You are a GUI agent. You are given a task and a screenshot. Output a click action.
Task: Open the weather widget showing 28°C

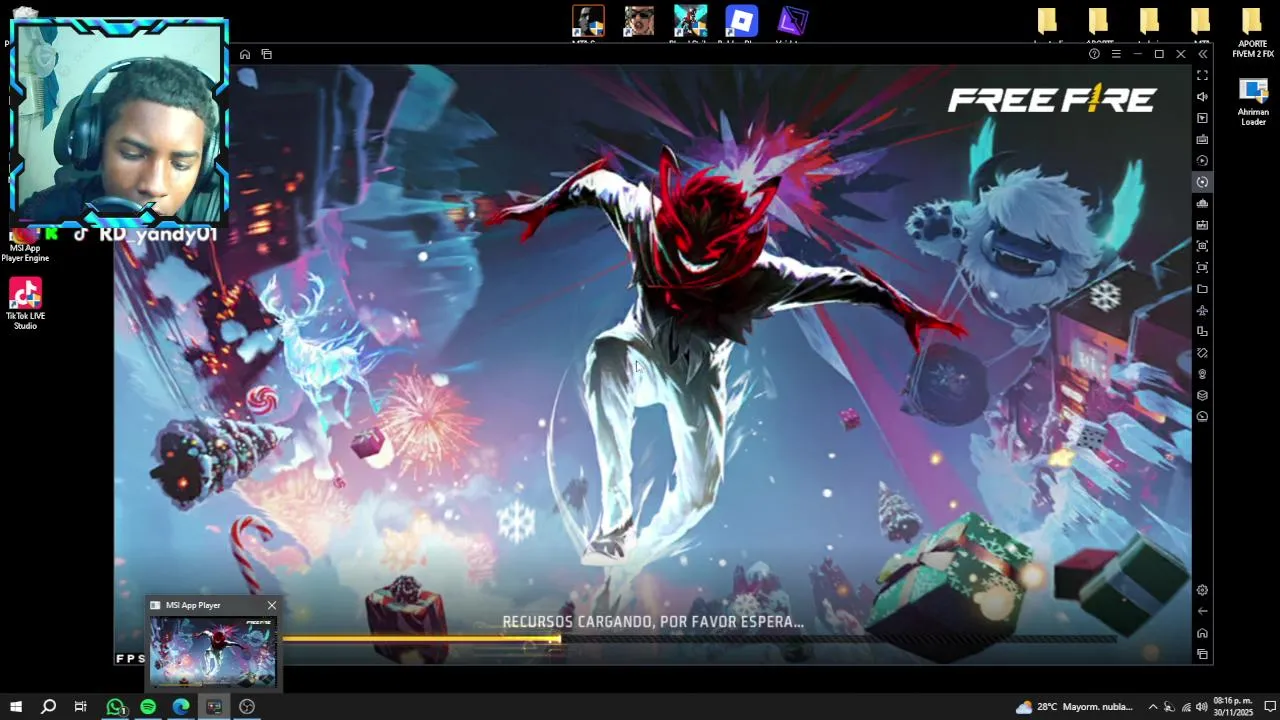tap(1074, 707)
